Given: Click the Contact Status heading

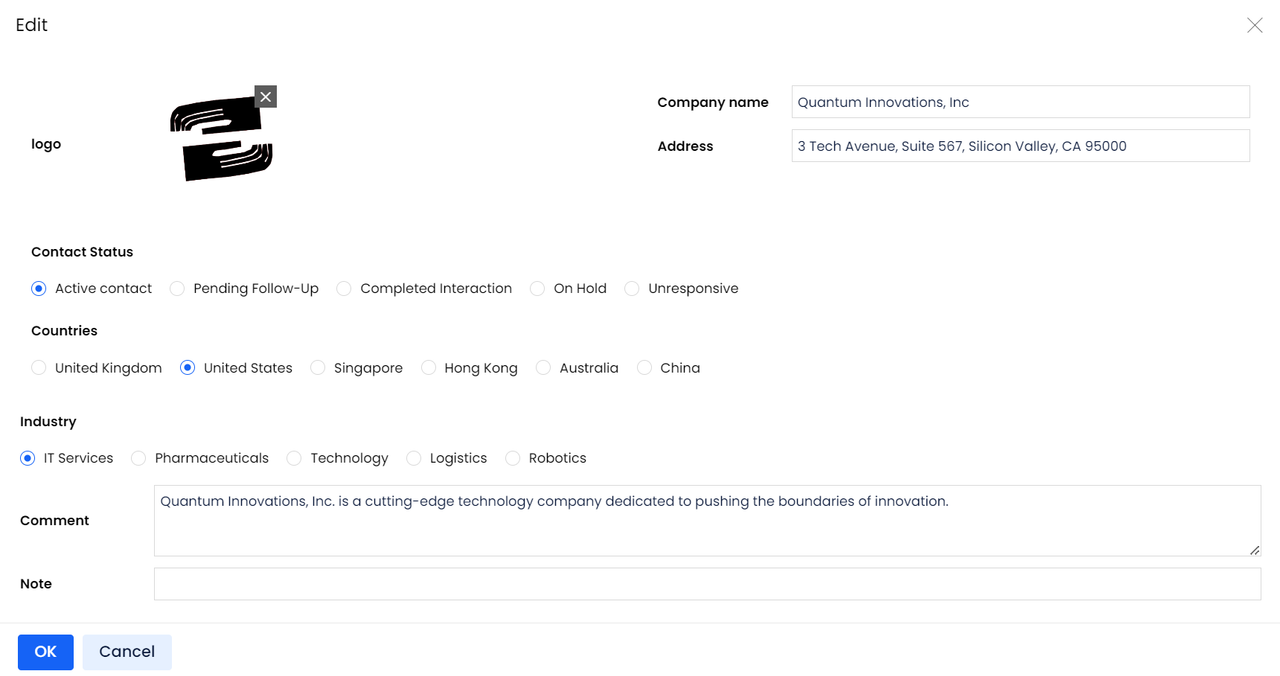Looking at the screenshot, I should (x=82, y=252).
